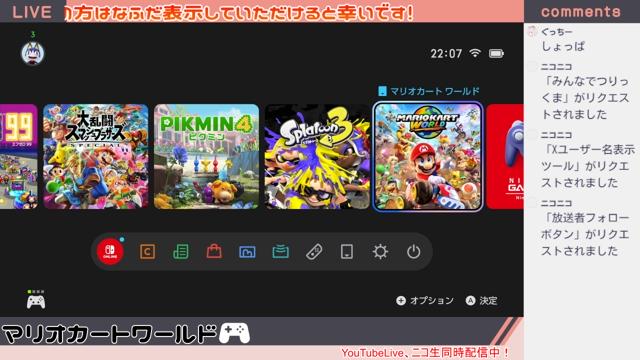The height and width of the screenshot is (360, 640).
Task: Open Nintendo eShop shopping bag icon
Action: point(214,251)
